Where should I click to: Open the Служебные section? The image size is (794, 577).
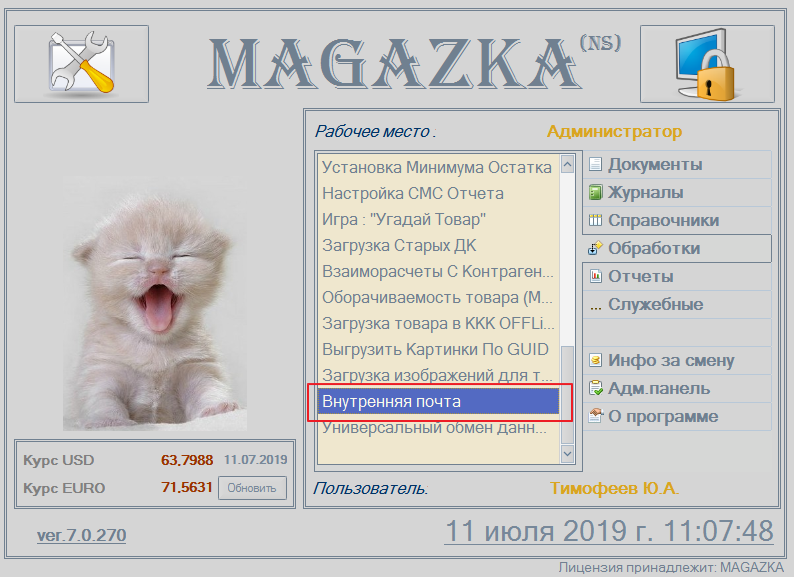pos(677,304)
